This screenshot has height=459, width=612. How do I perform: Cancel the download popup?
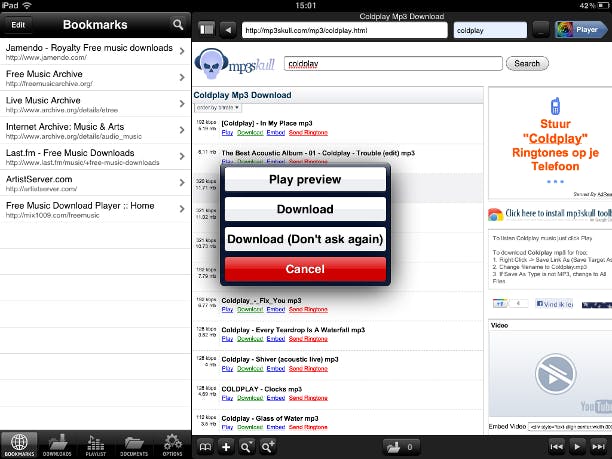(305, 269)
